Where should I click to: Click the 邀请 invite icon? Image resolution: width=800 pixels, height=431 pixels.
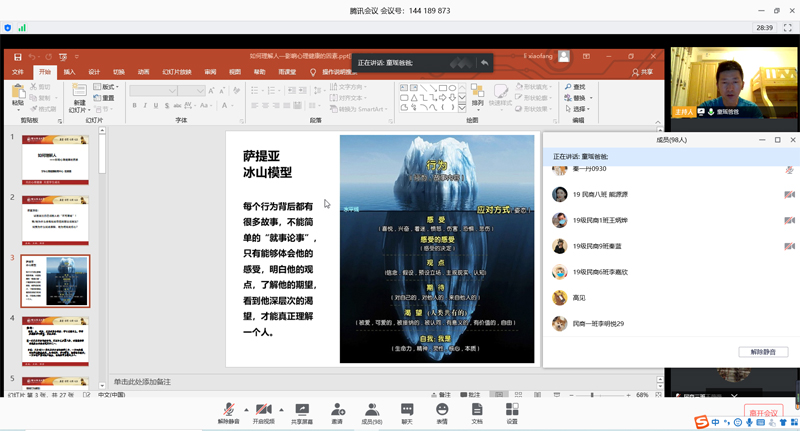338,410
